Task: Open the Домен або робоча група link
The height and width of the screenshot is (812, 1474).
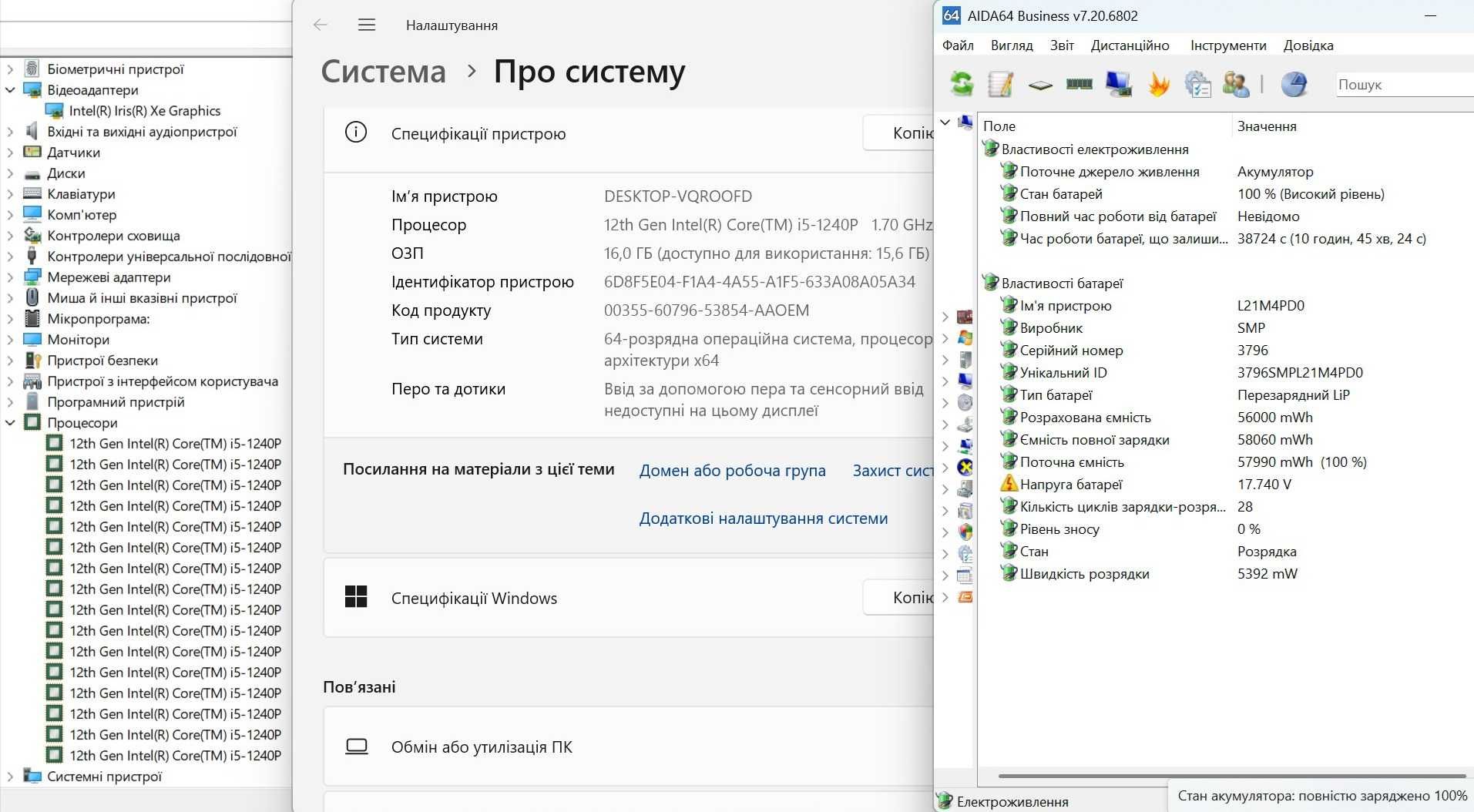Action: (x=732, y=470)
